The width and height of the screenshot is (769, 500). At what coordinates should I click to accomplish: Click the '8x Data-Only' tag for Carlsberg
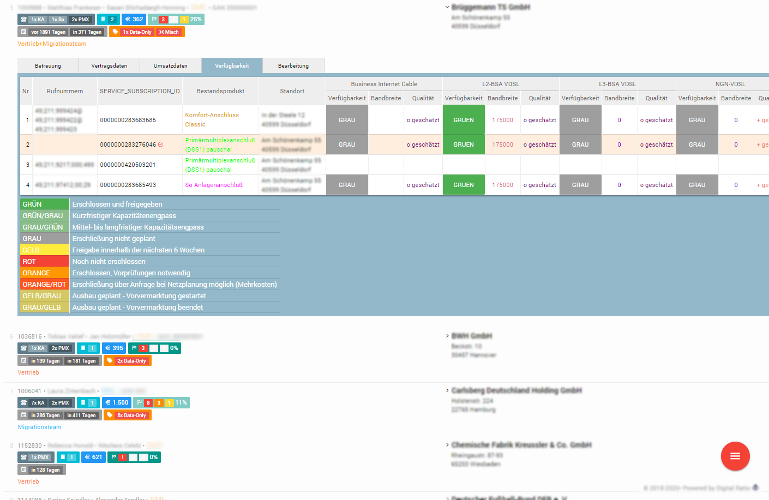click(x=128, y=415)
